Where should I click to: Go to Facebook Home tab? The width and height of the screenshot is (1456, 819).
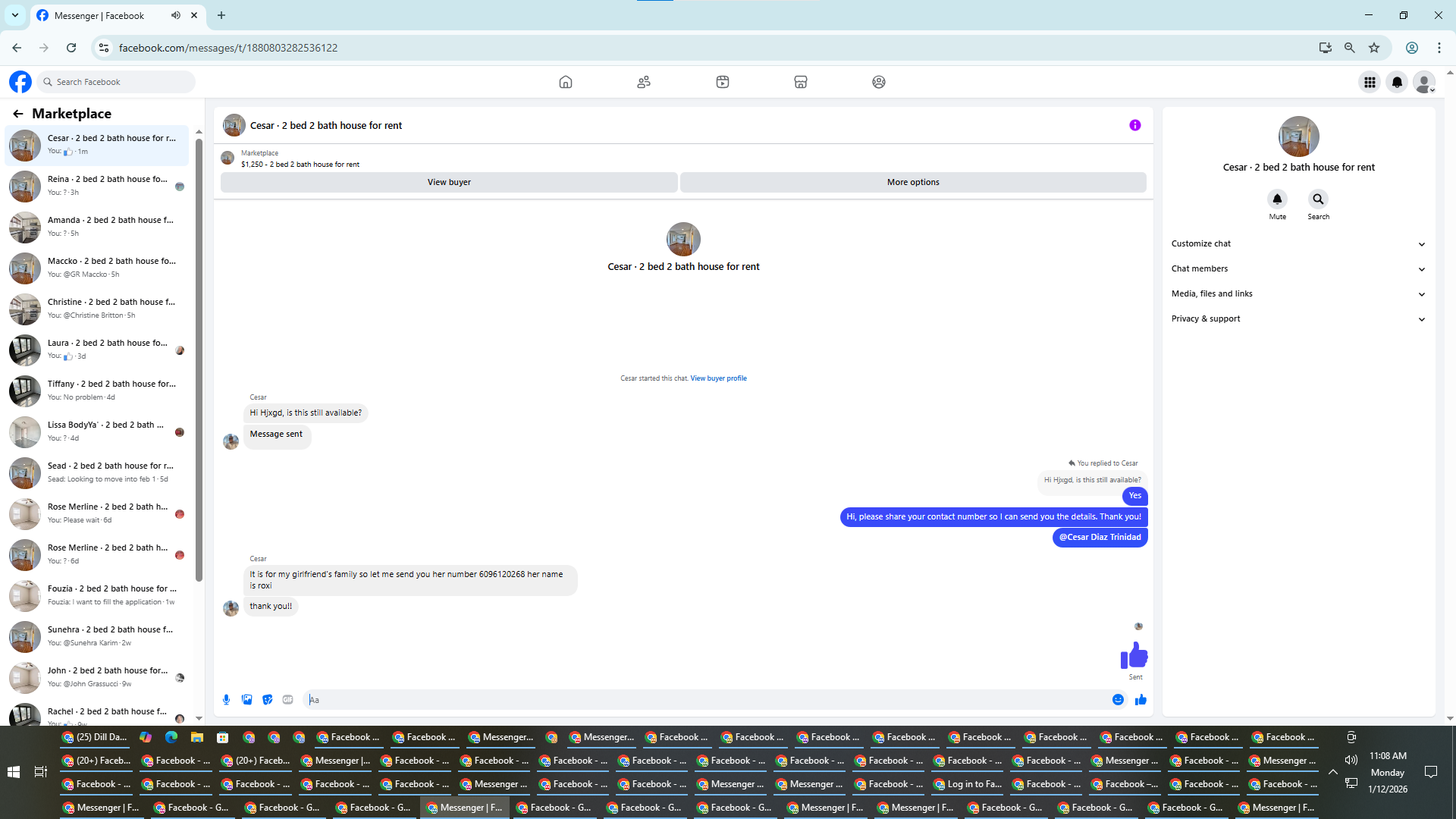tap(565, 82)
